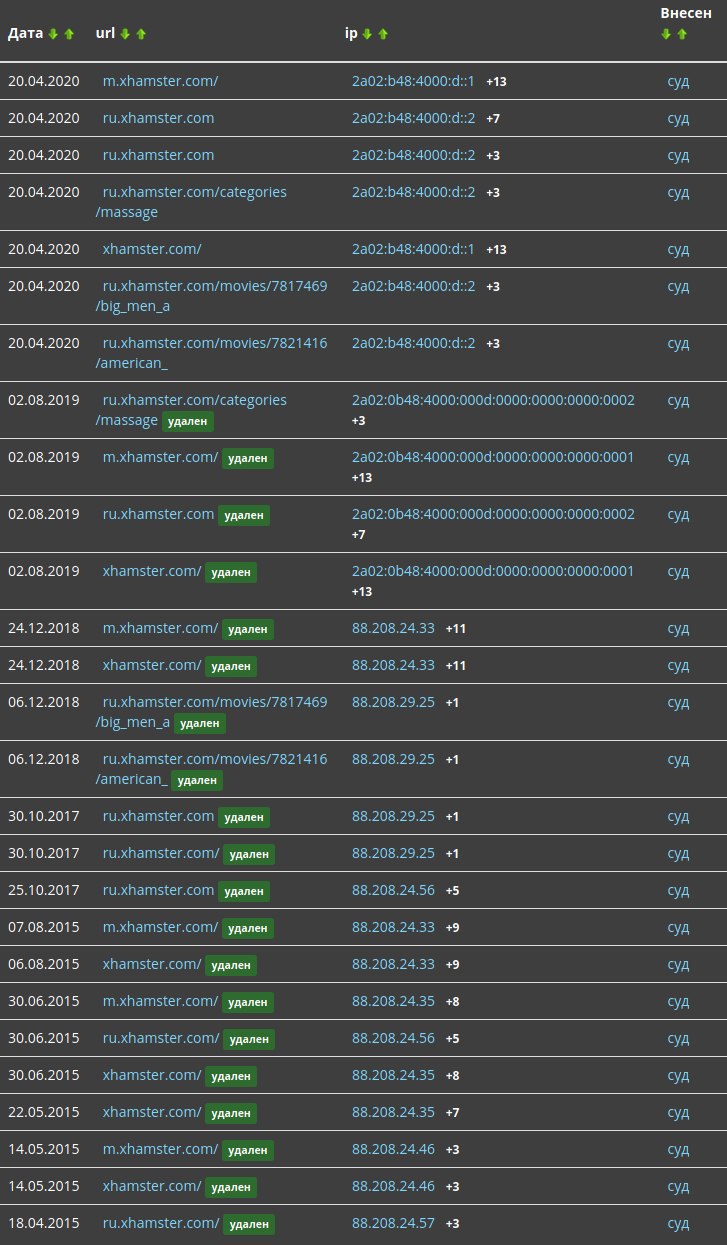Click the date cell 06.08.2015
The height and width of the screenshot is (1245, 727).
[44, 965]
